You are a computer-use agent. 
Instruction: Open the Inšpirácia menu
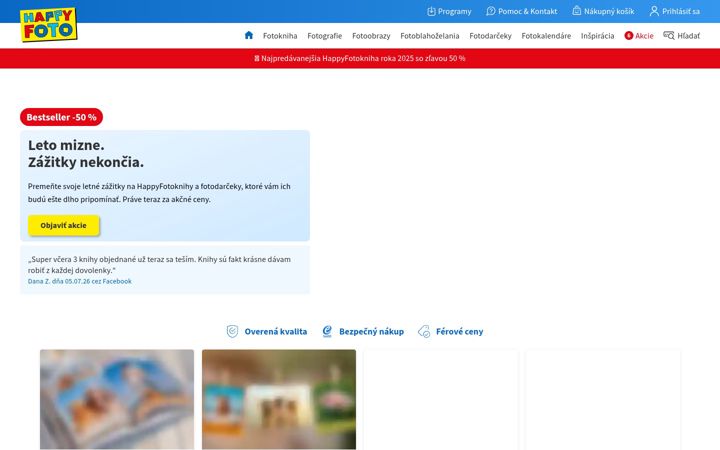coord(597,36)
